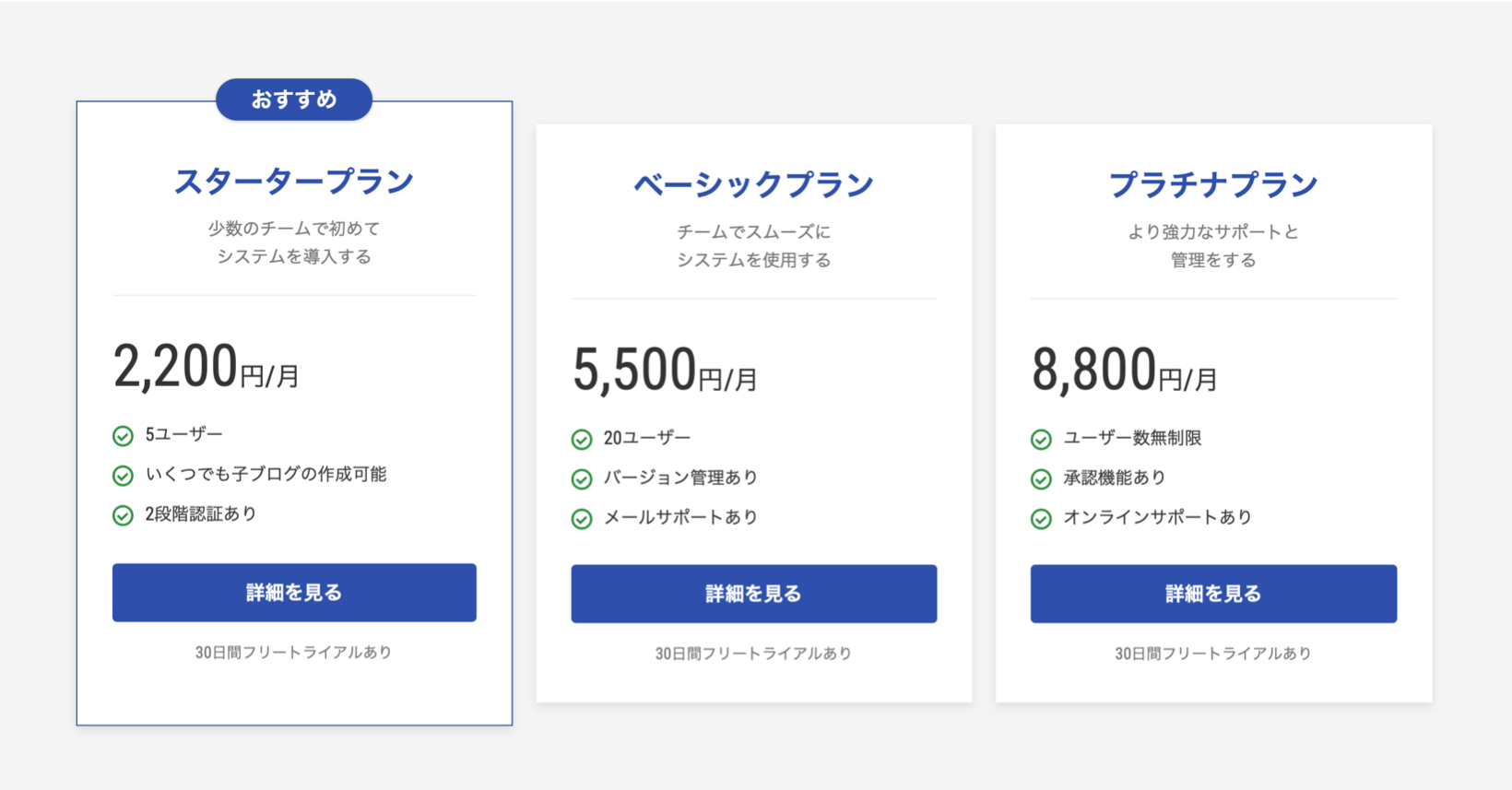Click the おすすめ badge
The height and width of the screenshot is (790, 1512).
pos(294,100)
